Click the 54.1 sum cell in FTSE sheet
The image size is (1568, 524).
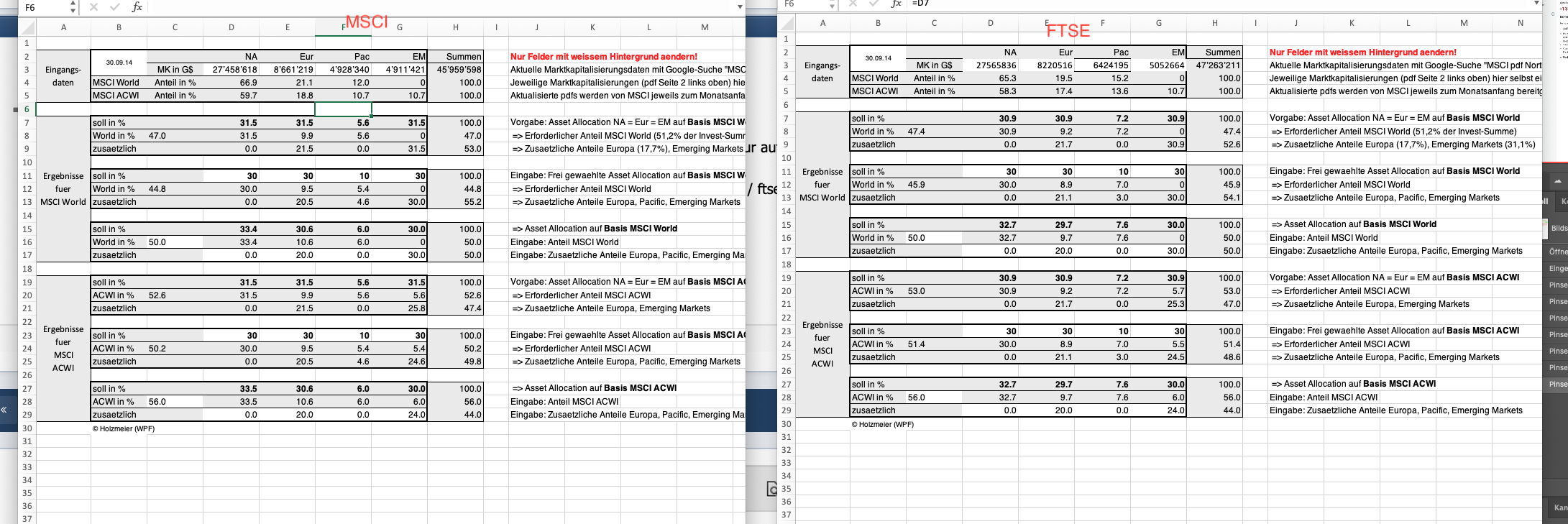pos(1214,198)
